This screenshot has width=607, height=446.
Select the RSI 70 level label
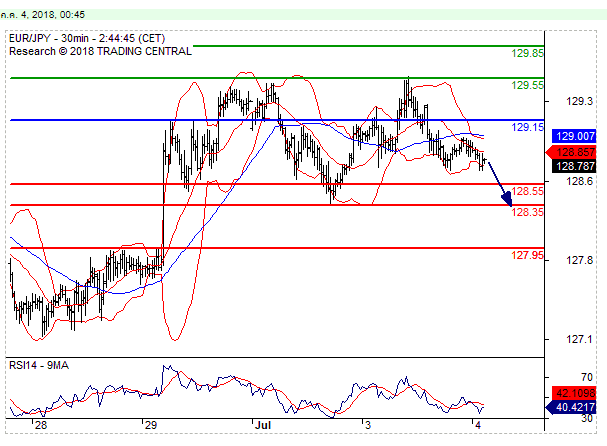586,377
